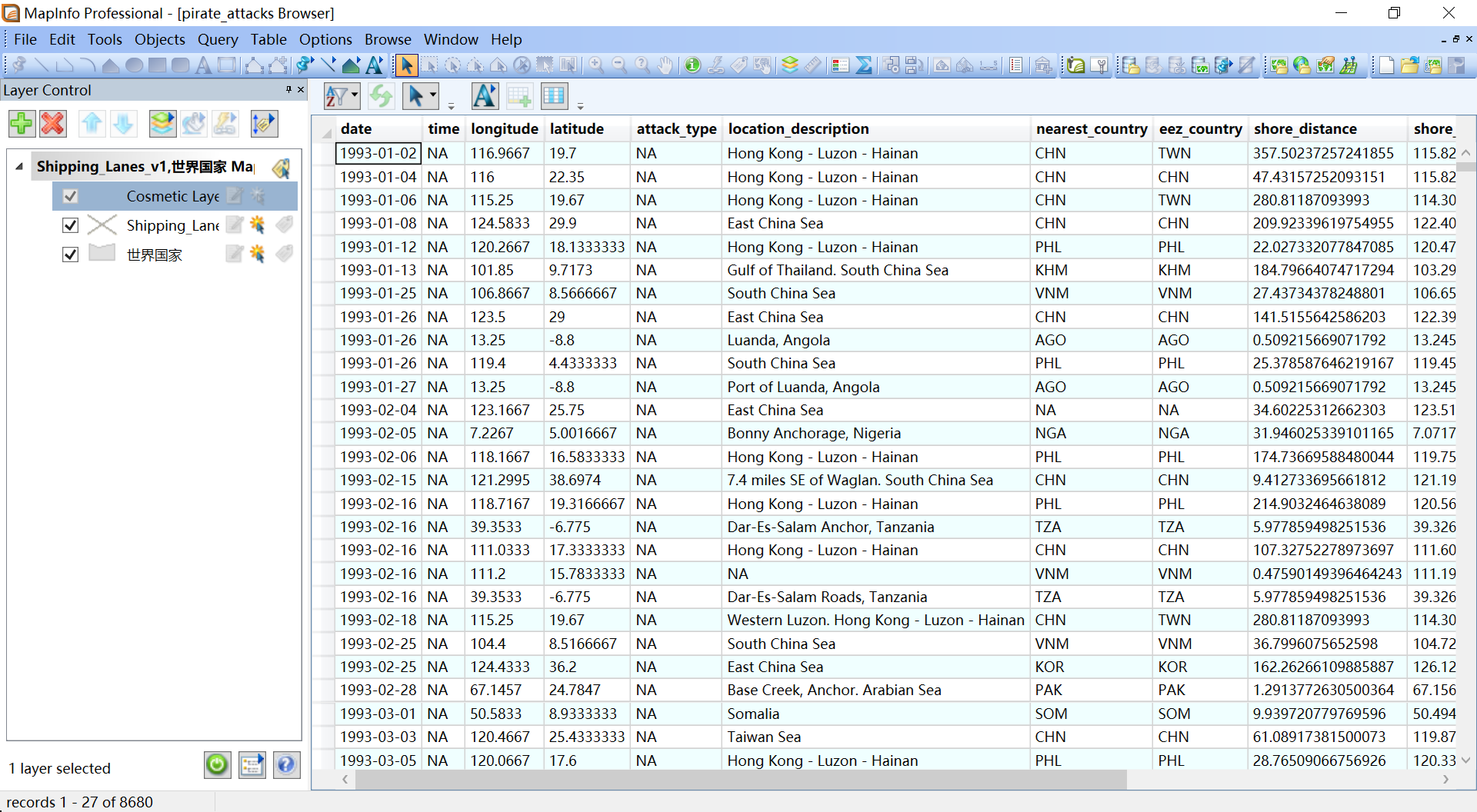Open the Tools menu
Image resolution: width=1477 pixels, height=812 pixels.
coord(105,39)
